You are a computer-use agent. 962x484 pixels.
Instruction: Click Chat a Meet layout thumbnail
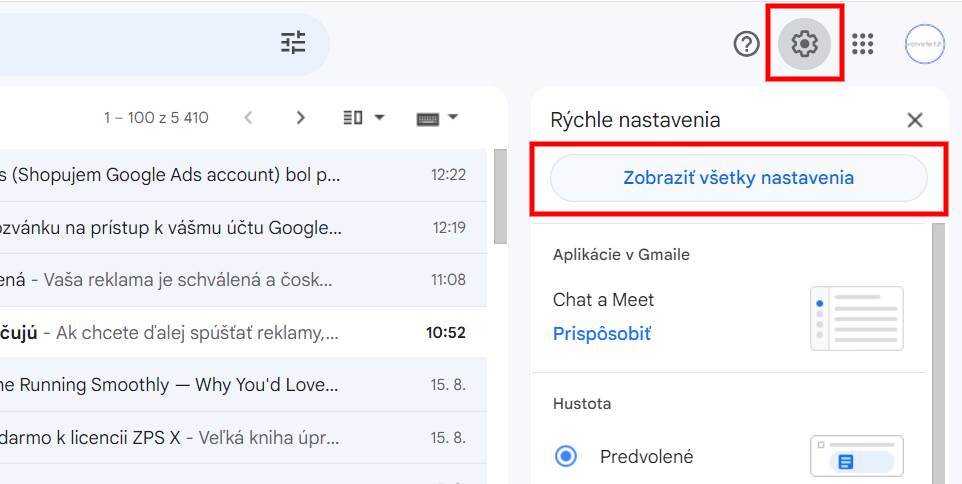857,318
